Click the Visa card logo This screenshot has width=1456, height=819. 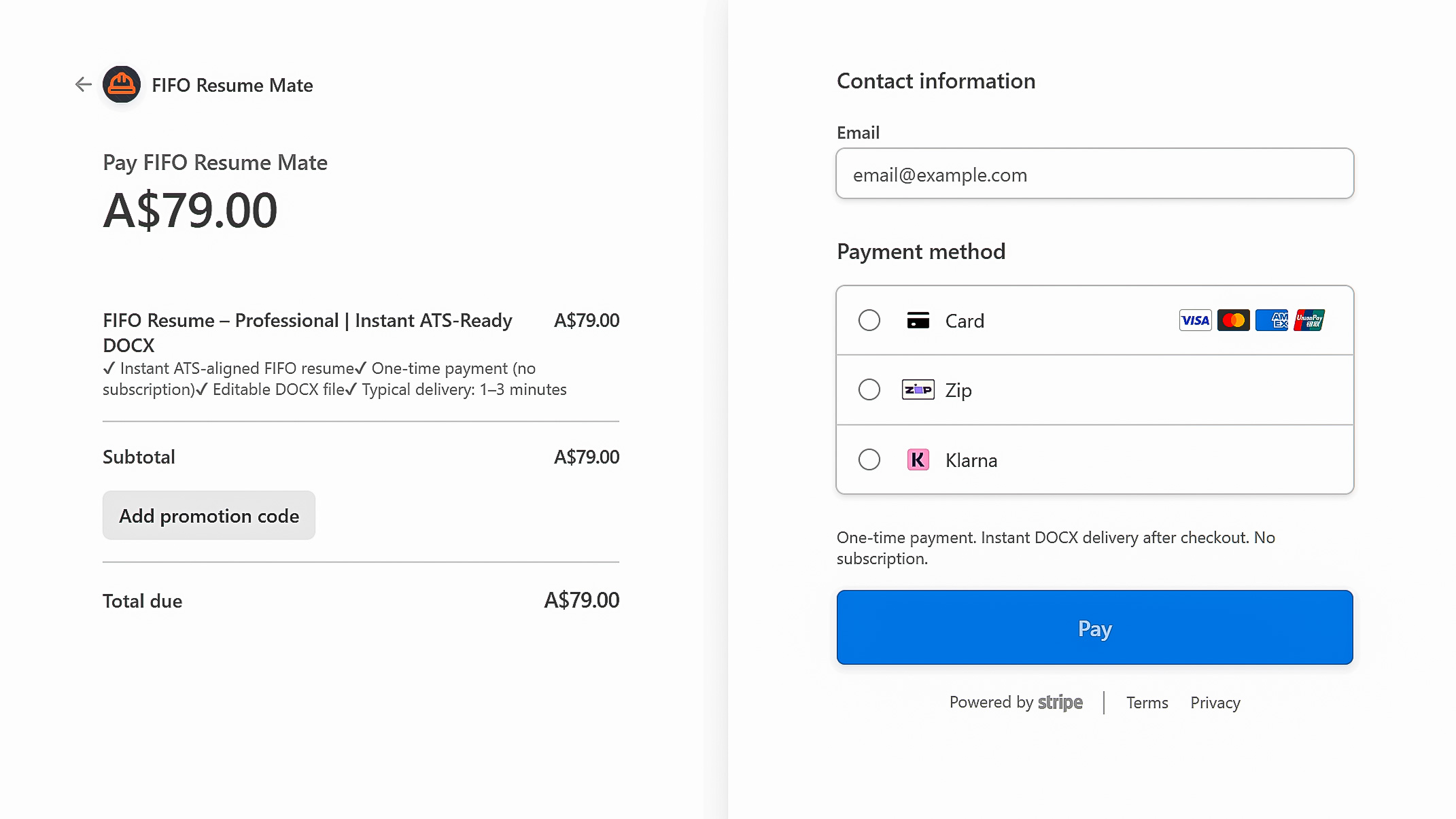point(1195,320)
